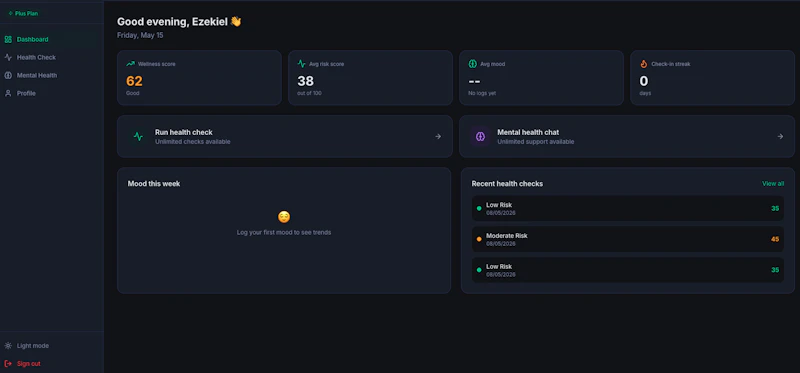Click the Wellness score value 62
Screen dimensions: 800x373
pos(134,81)
